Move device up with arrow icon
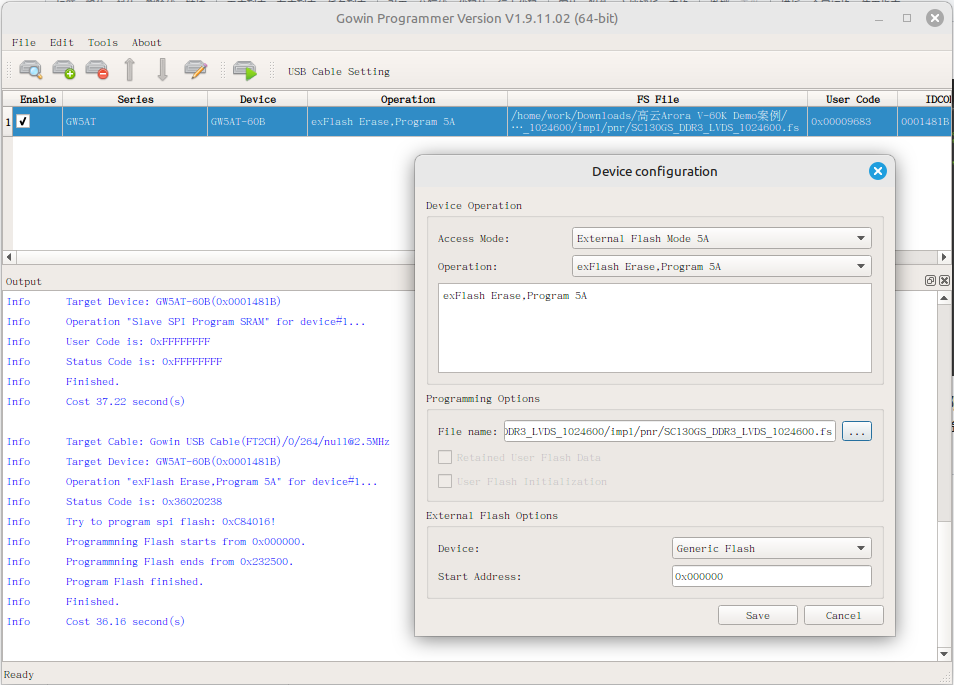 [x=130, y=70]
